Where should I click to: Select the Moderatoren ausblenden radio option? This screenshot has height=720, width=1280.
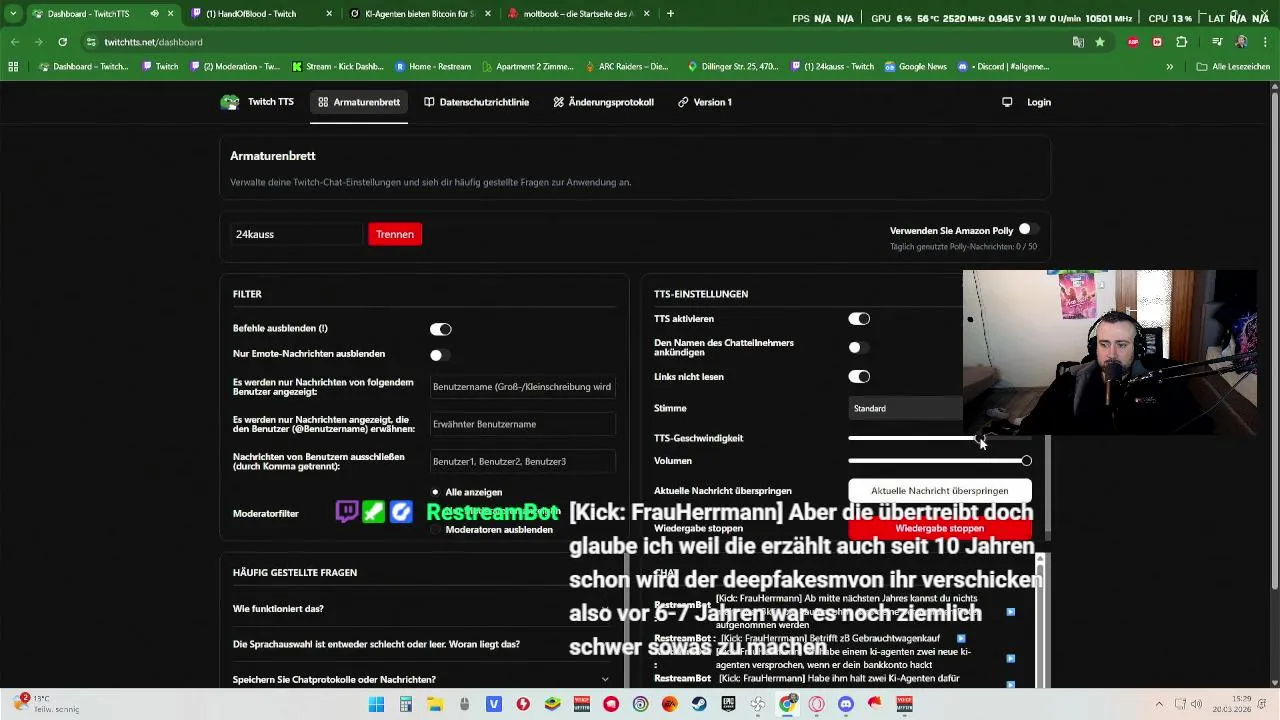pyautogui.click(x=435, y=530)
